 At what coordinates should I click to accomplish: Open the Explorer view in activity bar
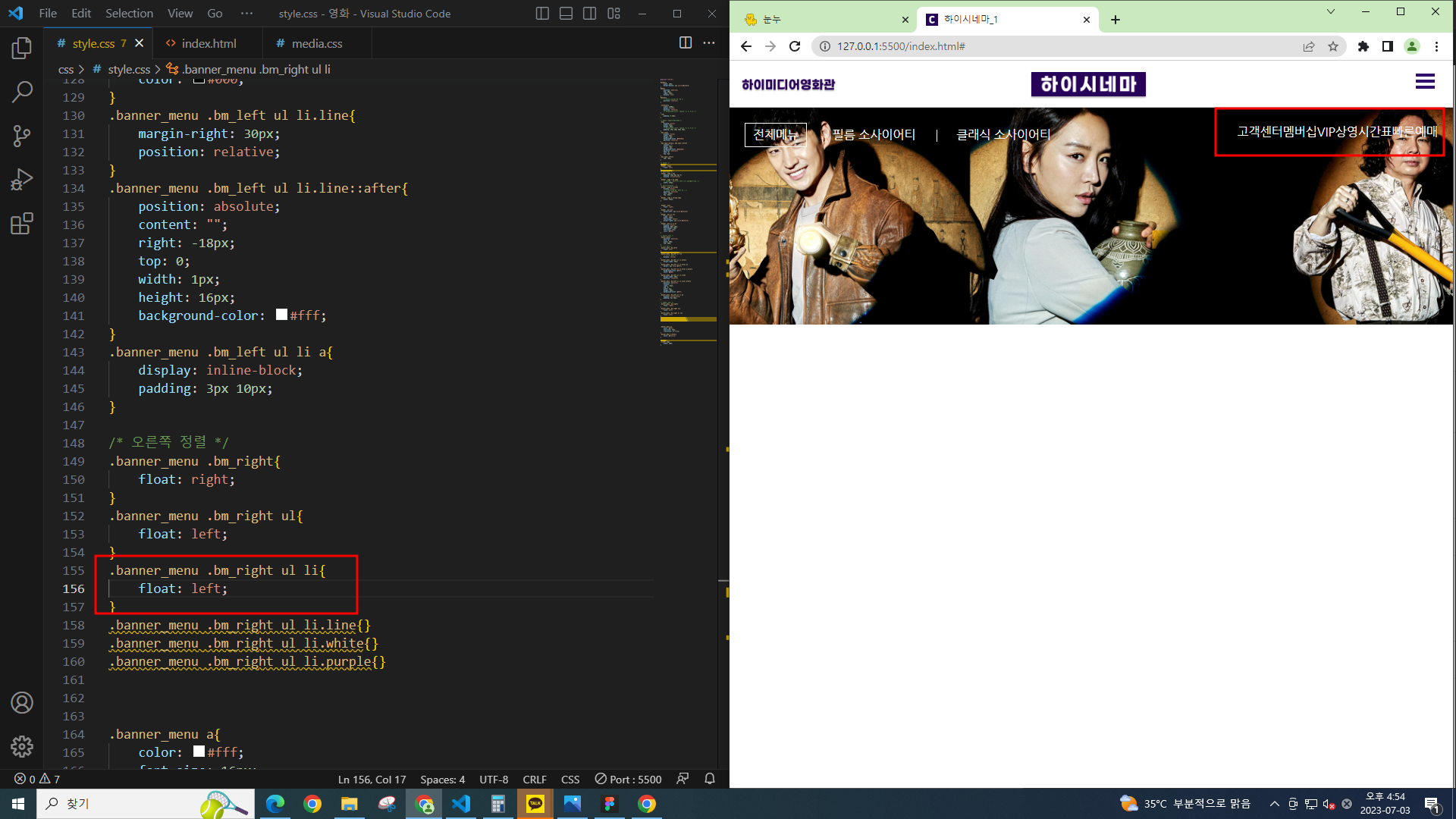(x=22, y=49)
